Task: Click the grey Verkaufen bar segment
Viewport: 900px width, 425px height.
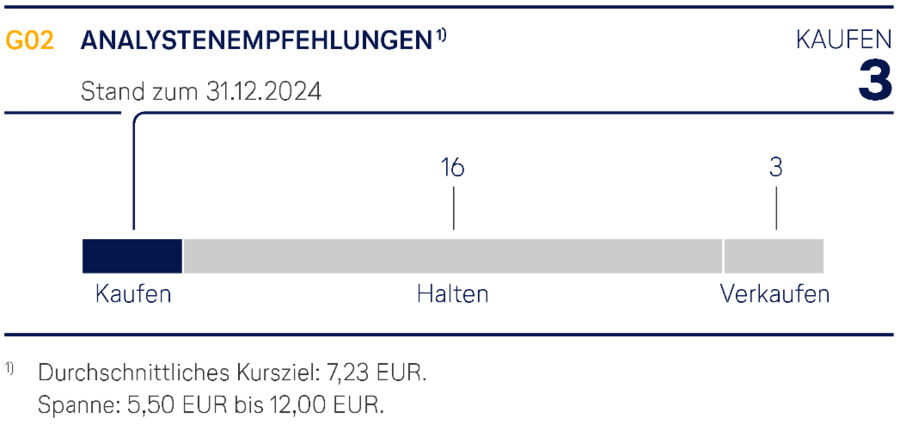Action: [774, 256]
